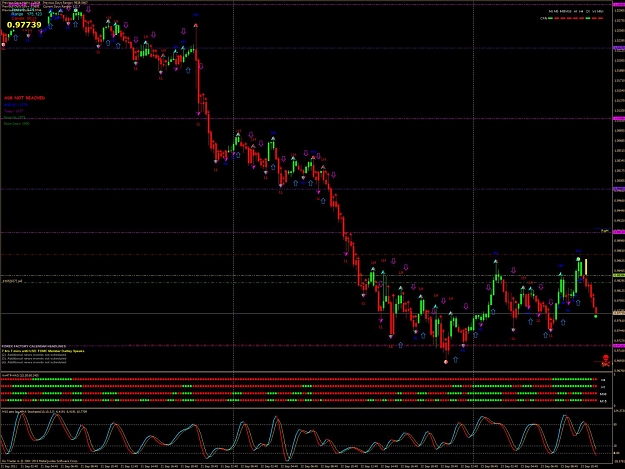Image resolution: width=625 pixels, height=469 pixels.
Task: Click the arrowhead atop the tall wick before the crash
Action: click(x=196, y=26)
